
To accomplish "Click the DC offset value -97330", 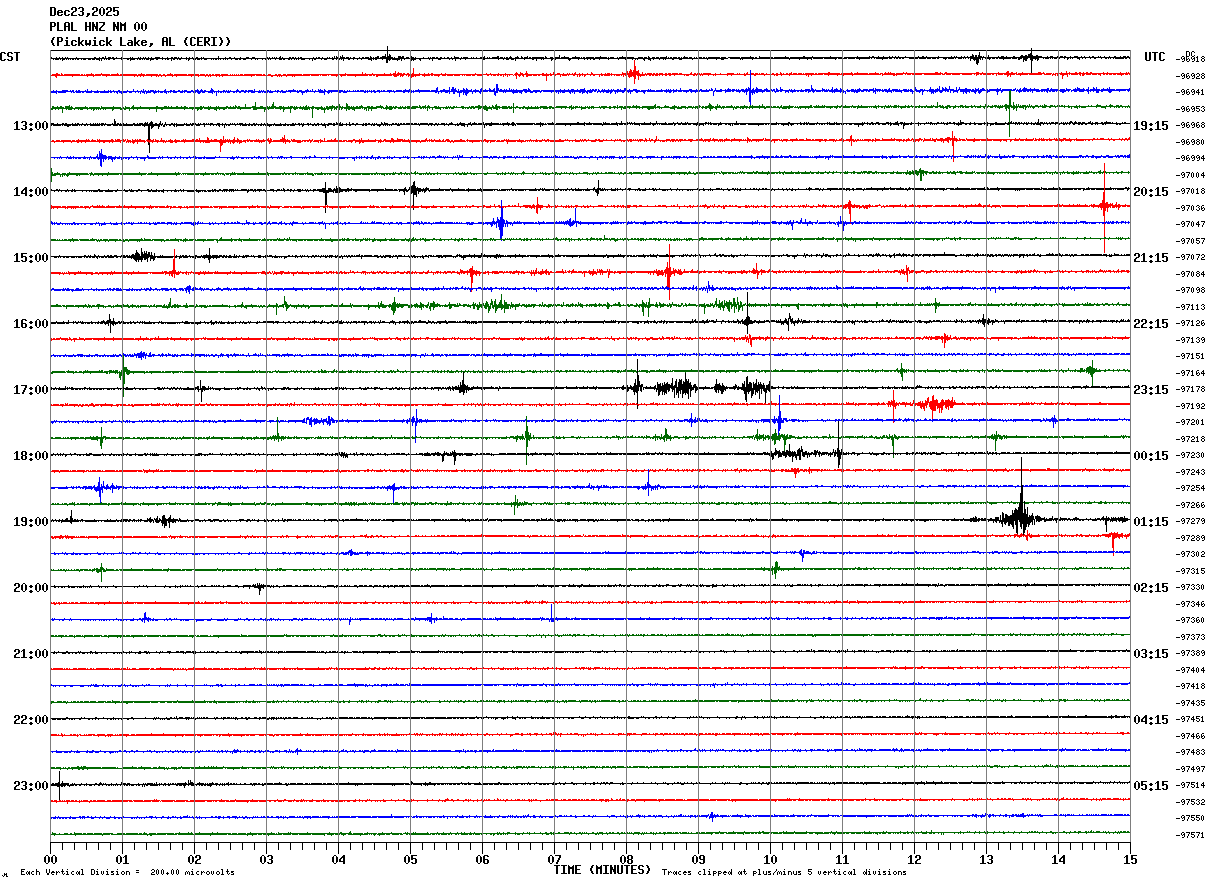I will coord(1191,587).
